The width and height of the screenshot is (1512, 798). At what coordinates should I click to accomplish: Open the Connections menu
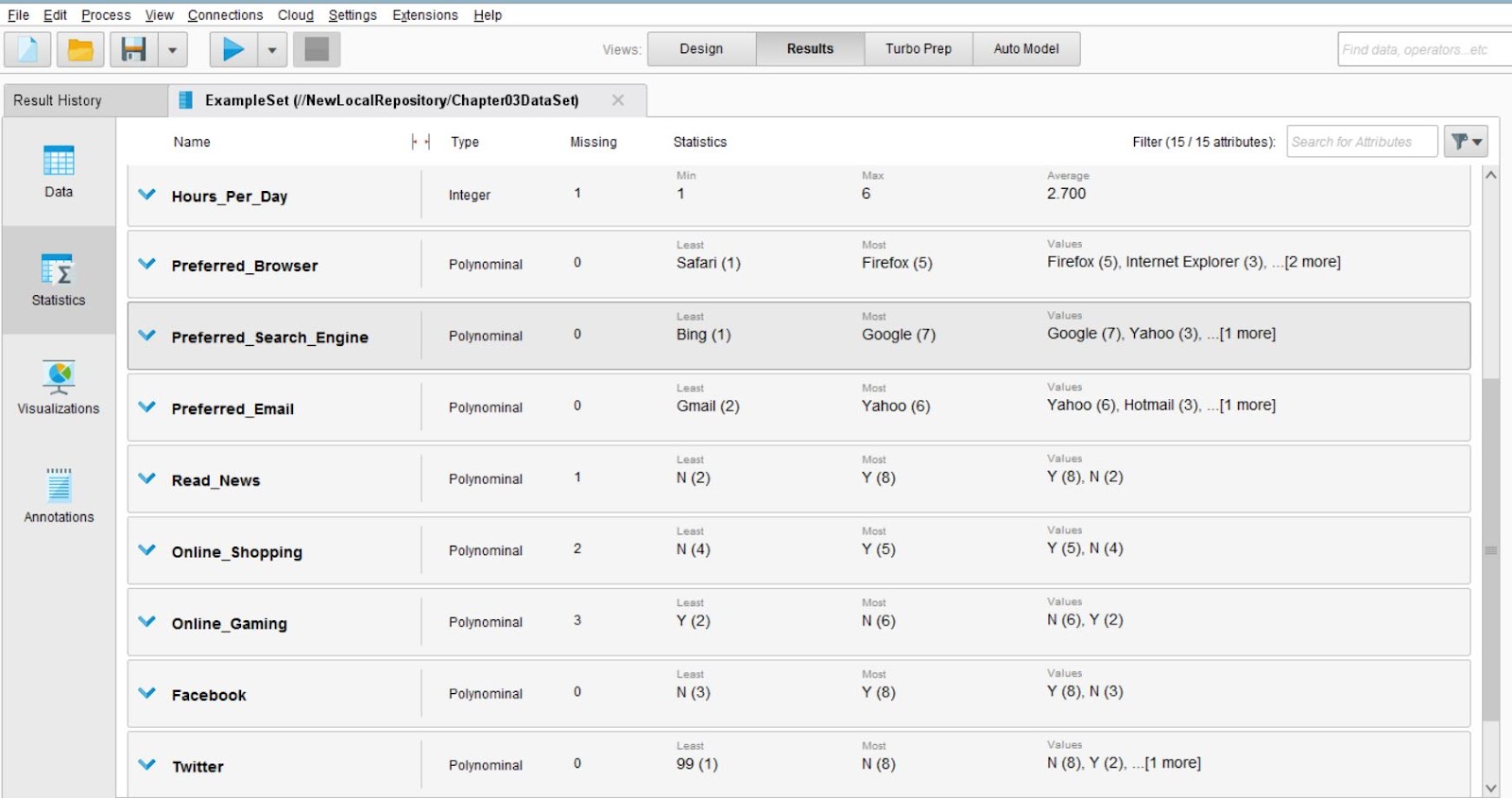[x=225, y=15]
